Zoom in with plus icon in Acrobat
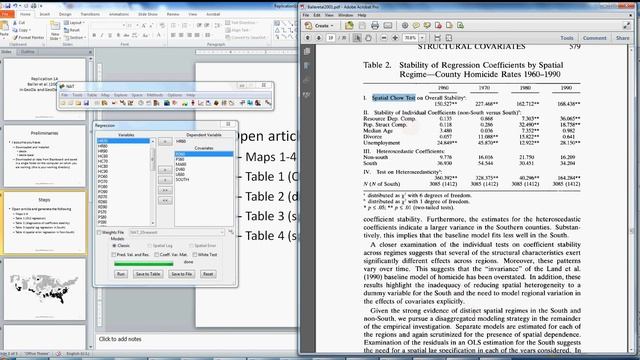 tap(395, 38)
